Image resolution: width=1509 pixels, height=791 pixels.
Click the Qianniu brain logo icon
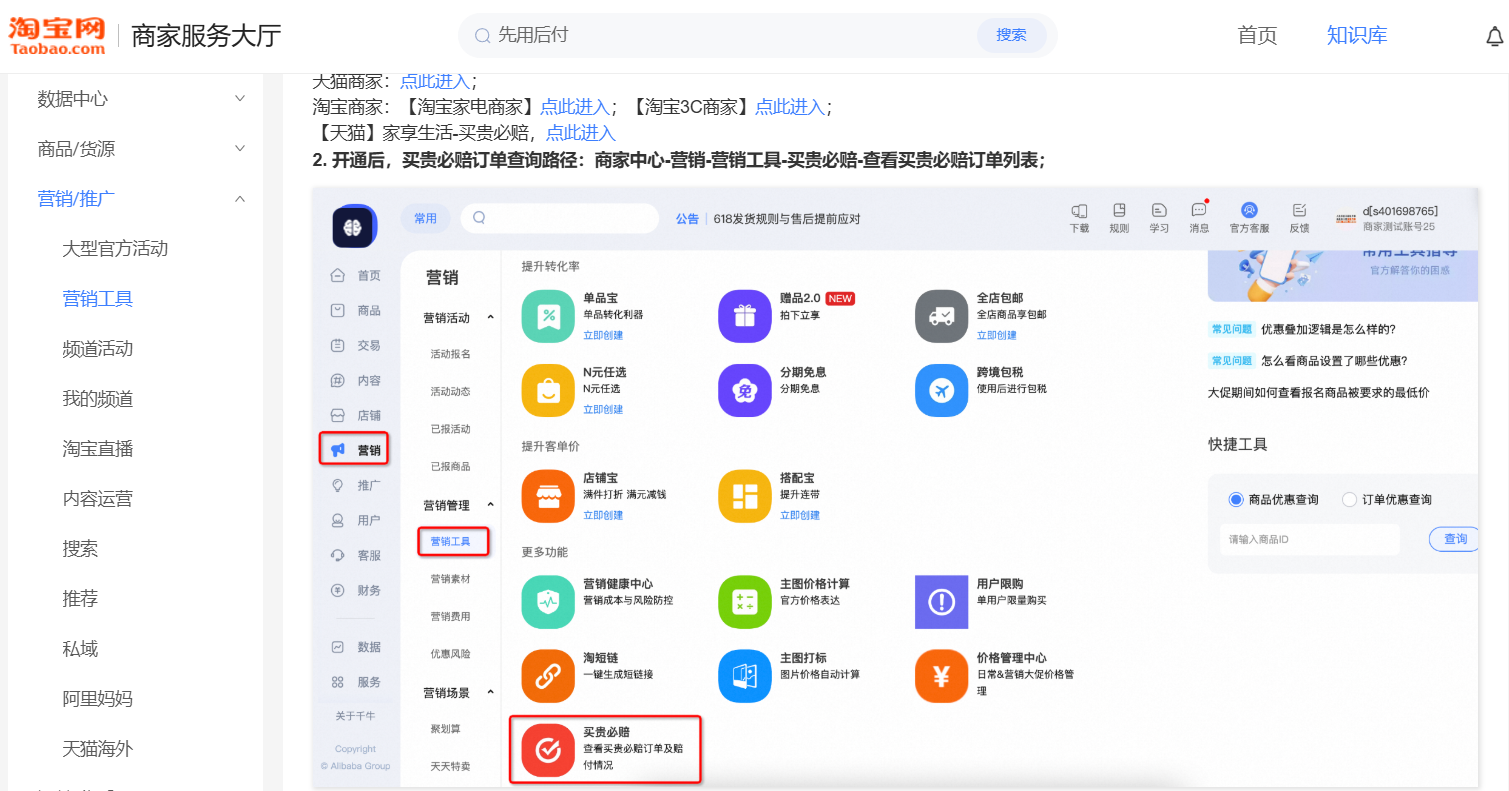coord(352,228)
